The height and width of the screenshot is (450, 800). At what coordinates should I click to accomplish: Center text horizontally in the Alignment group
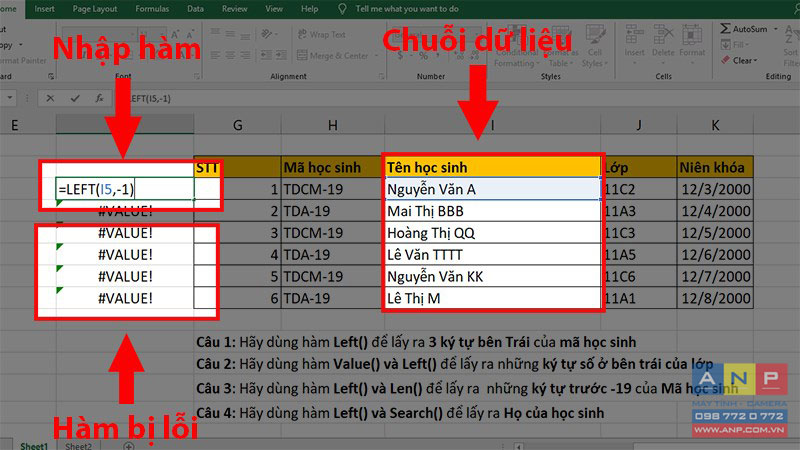point(231,55)
